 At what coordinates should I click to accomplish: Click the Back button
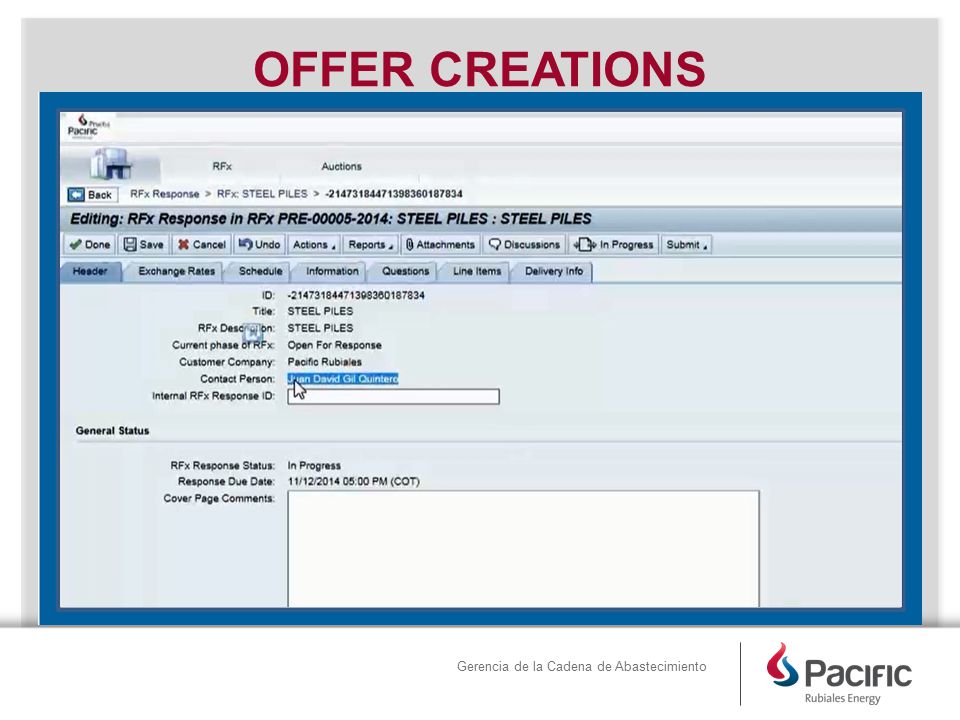click(x=92, y=195)
